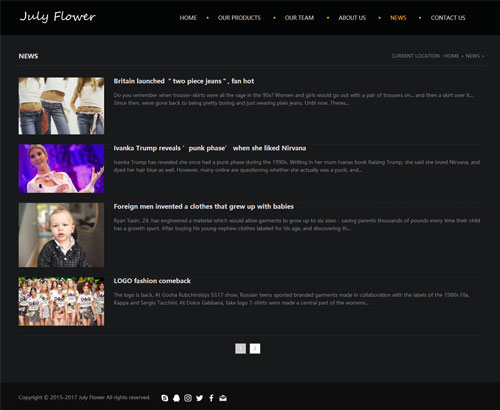Read the LOGO fashion comeback article
Image resolution: width=500 pixels, height=410 pixels.
152,281
